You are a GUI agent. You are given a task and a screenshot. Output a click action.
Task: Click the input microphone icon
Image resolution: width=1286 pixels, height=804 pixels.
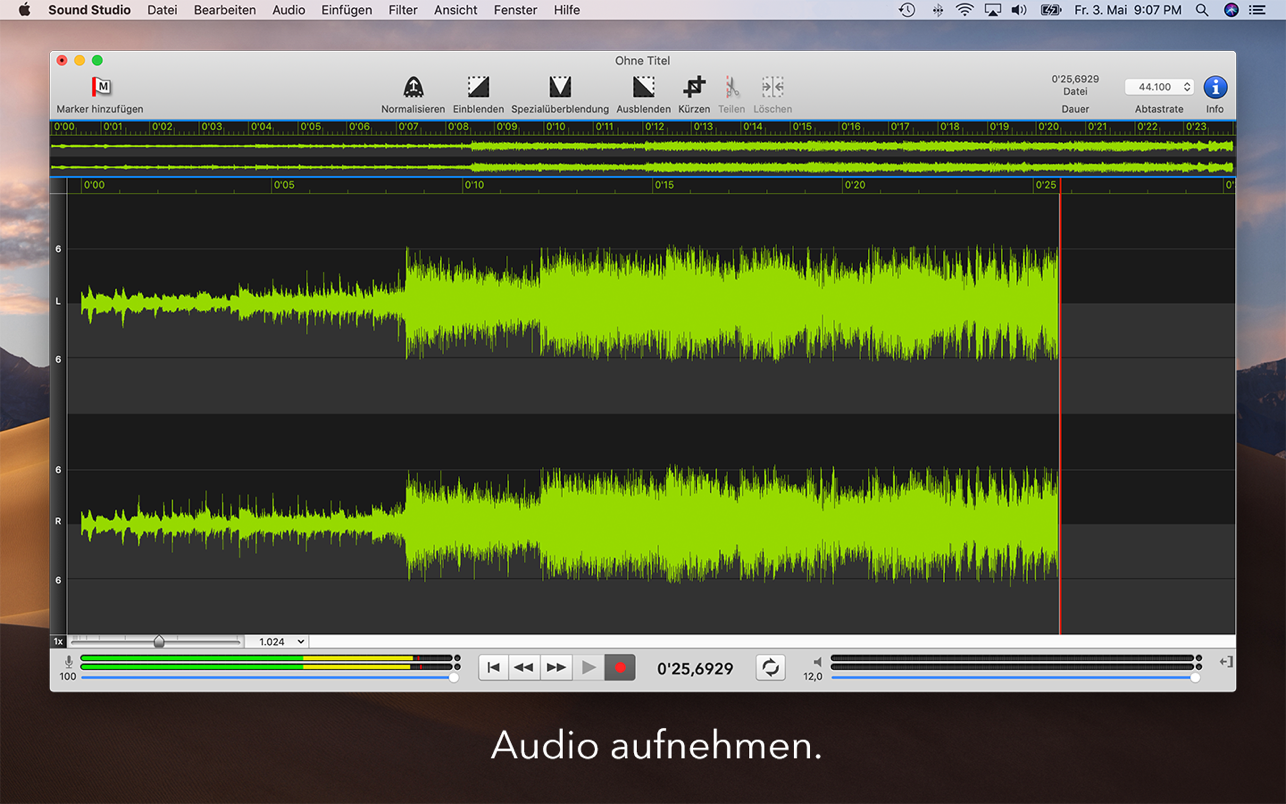68,662
